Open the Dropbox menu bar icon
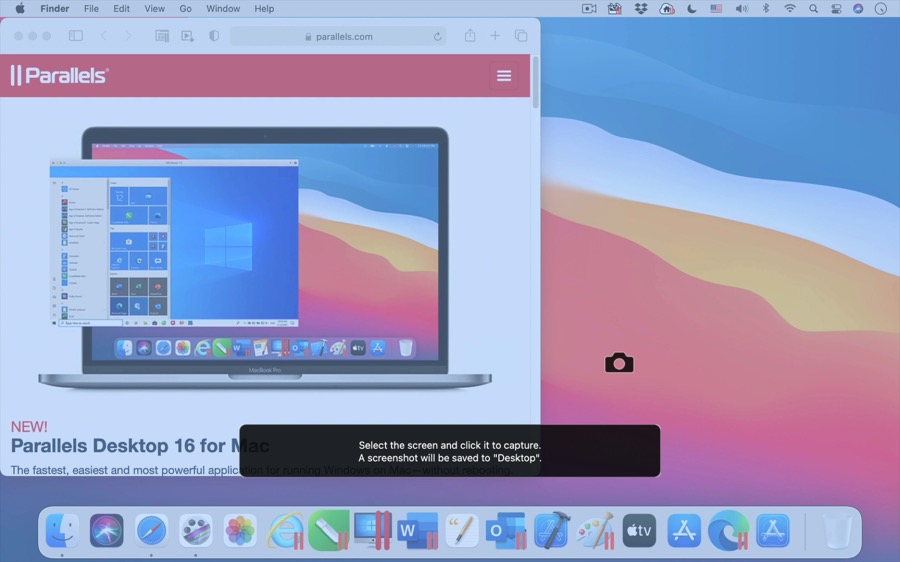Image resolution: width=900 pixels, height=562 pixels. 640,9
